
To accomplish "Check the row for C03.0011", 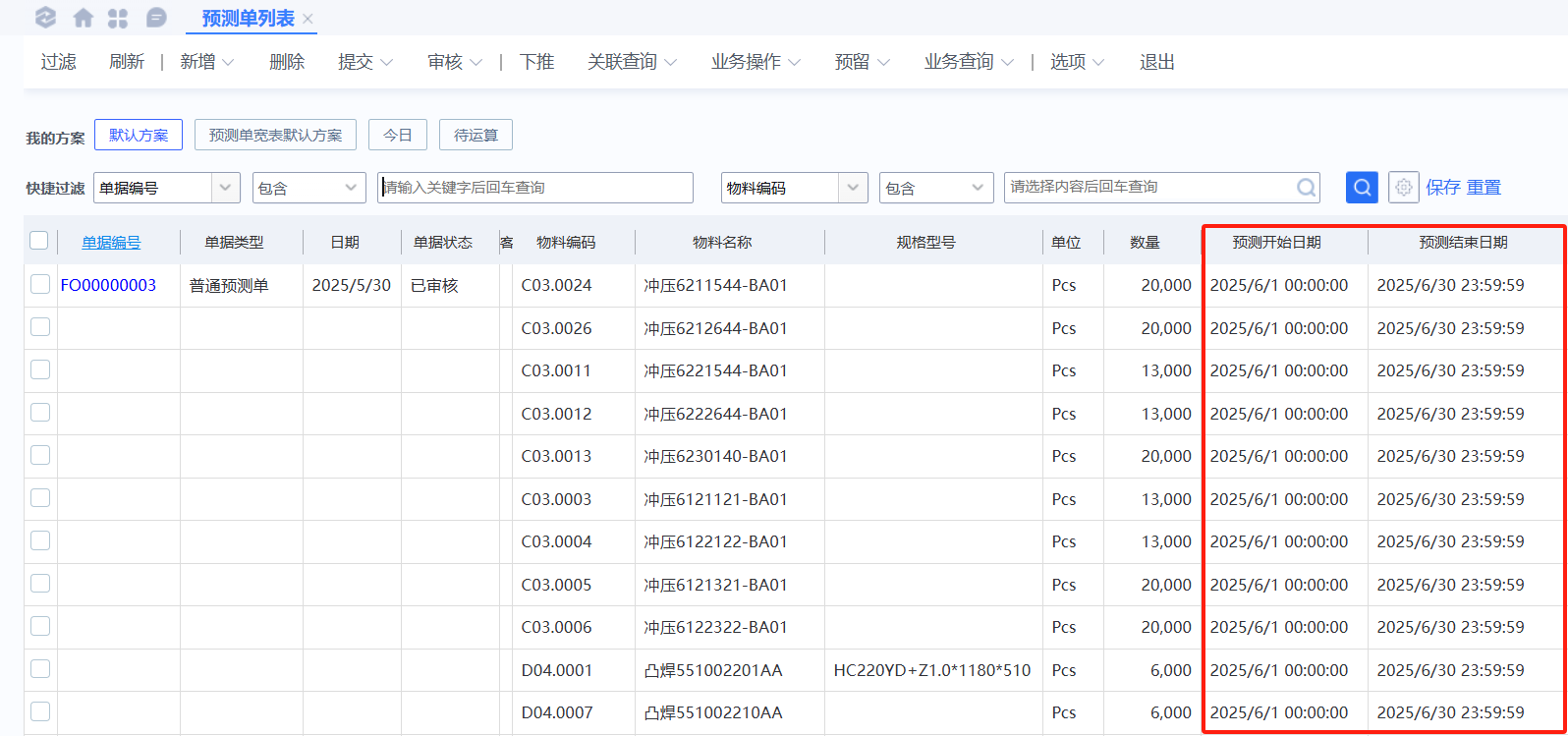I will coord(40,369).
